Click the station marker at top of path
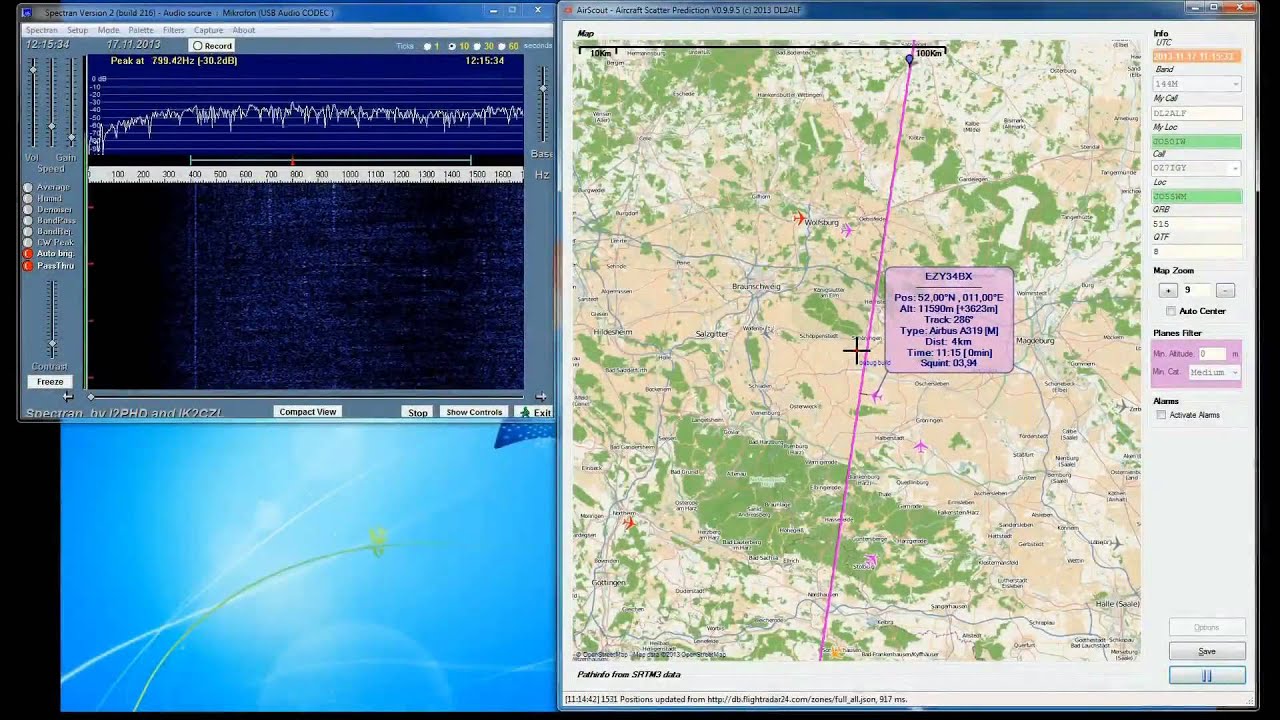Image resolution: width=1280 pixels, height=720 pixels. (x=909, y=59)
